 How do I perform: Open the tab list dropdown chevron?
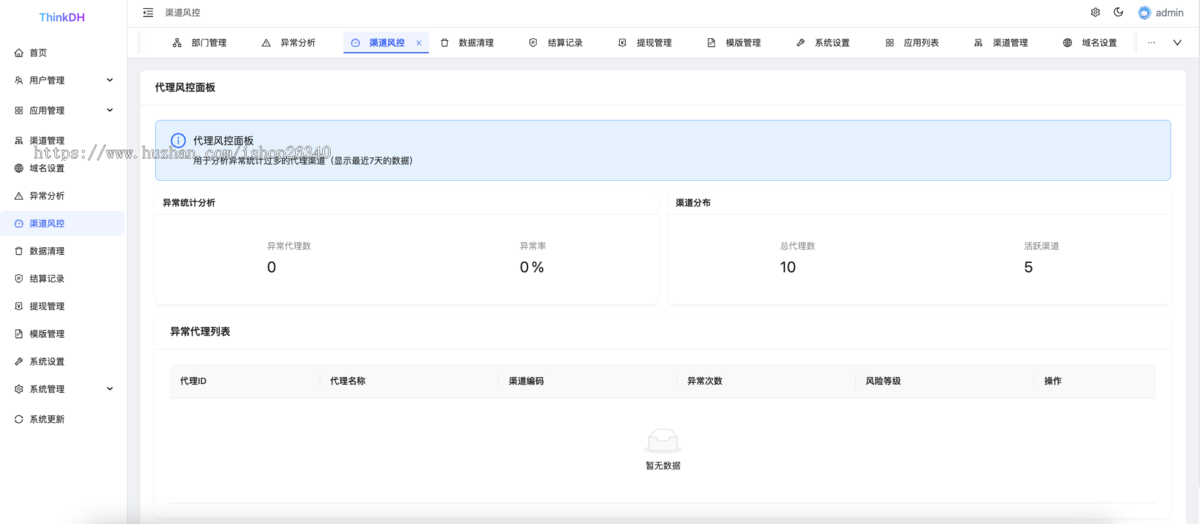click(1177, 43)
